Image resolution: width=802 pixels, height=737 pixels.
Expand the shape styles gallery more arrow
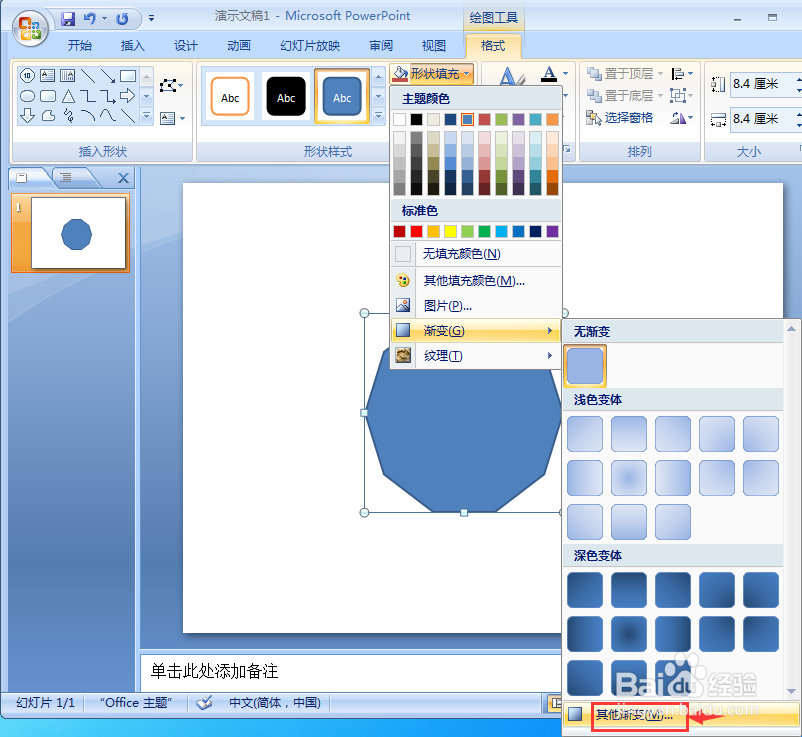click(x=378, y=116)
